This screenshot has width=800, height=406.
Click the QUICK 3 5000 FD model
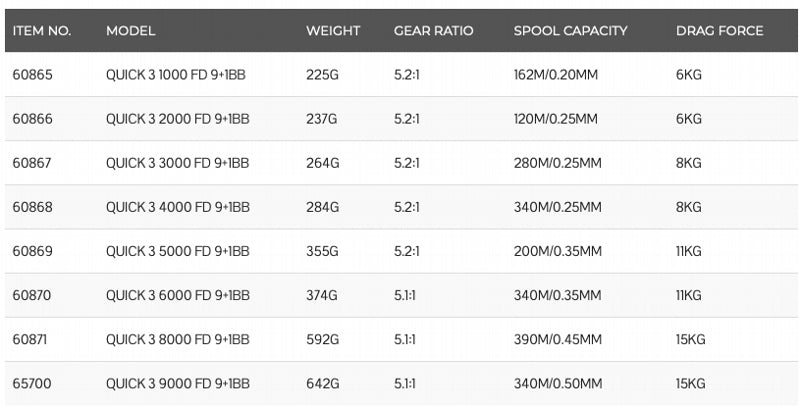pyautogui.click(x=177, y=251)
